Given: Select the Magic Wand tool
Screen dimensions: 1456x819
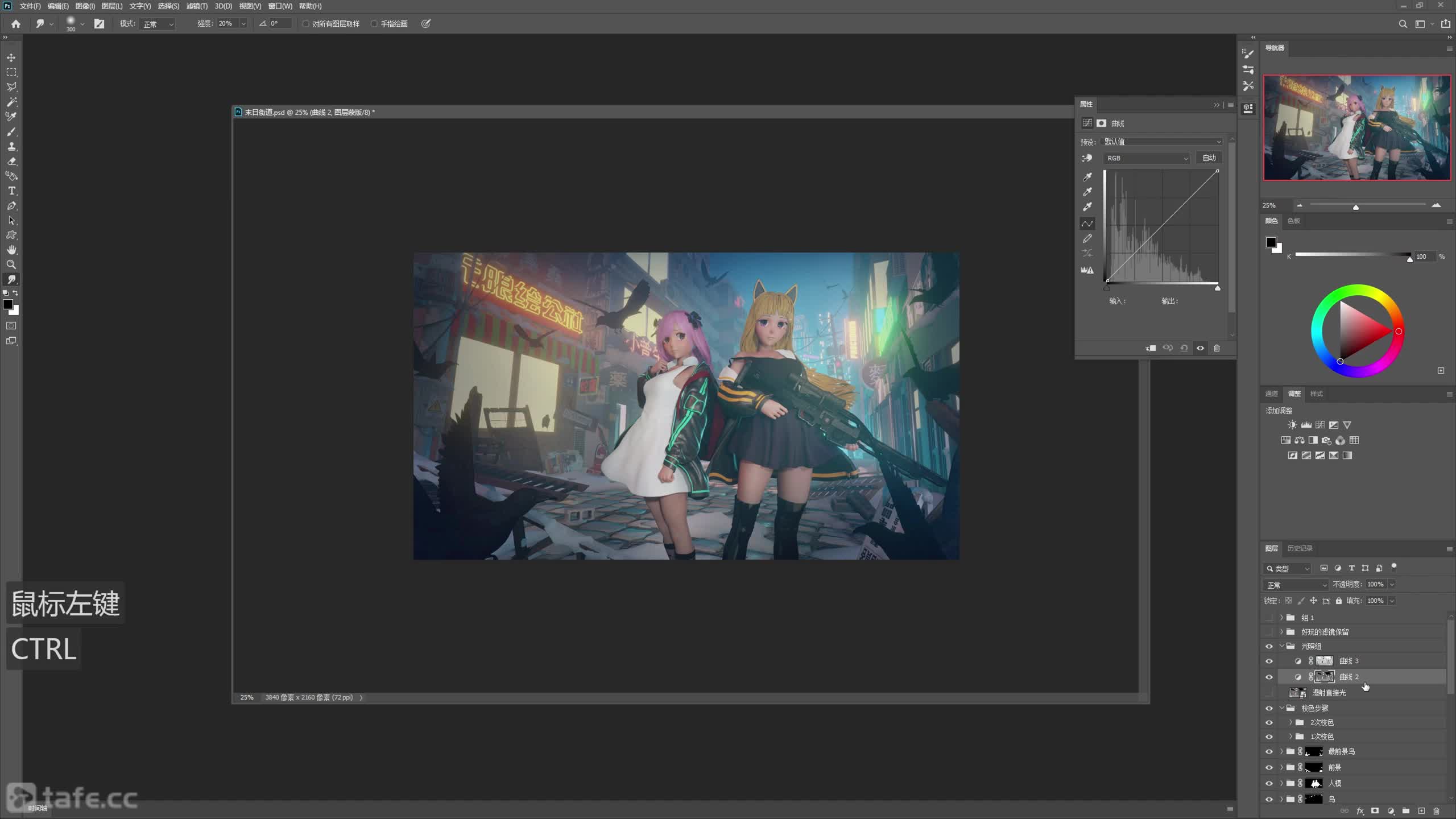Looking at the screenshot, I should (11, 102).
